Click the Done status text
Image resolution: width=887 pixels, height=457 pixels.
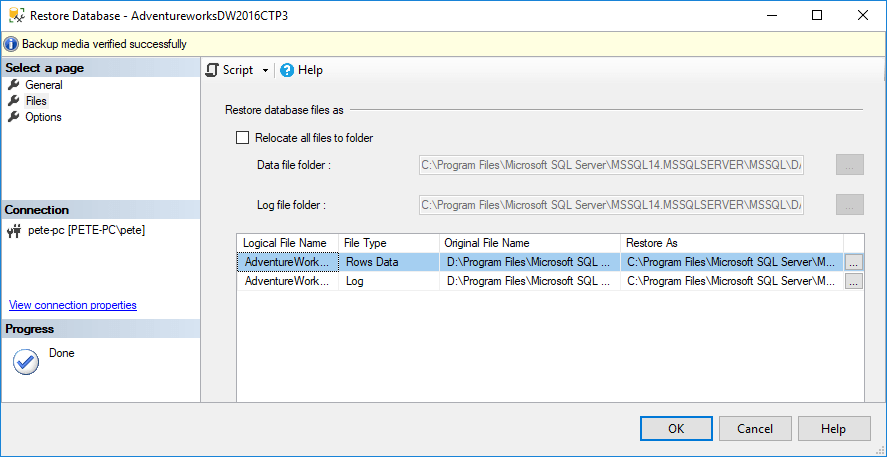tap(62, 353)
